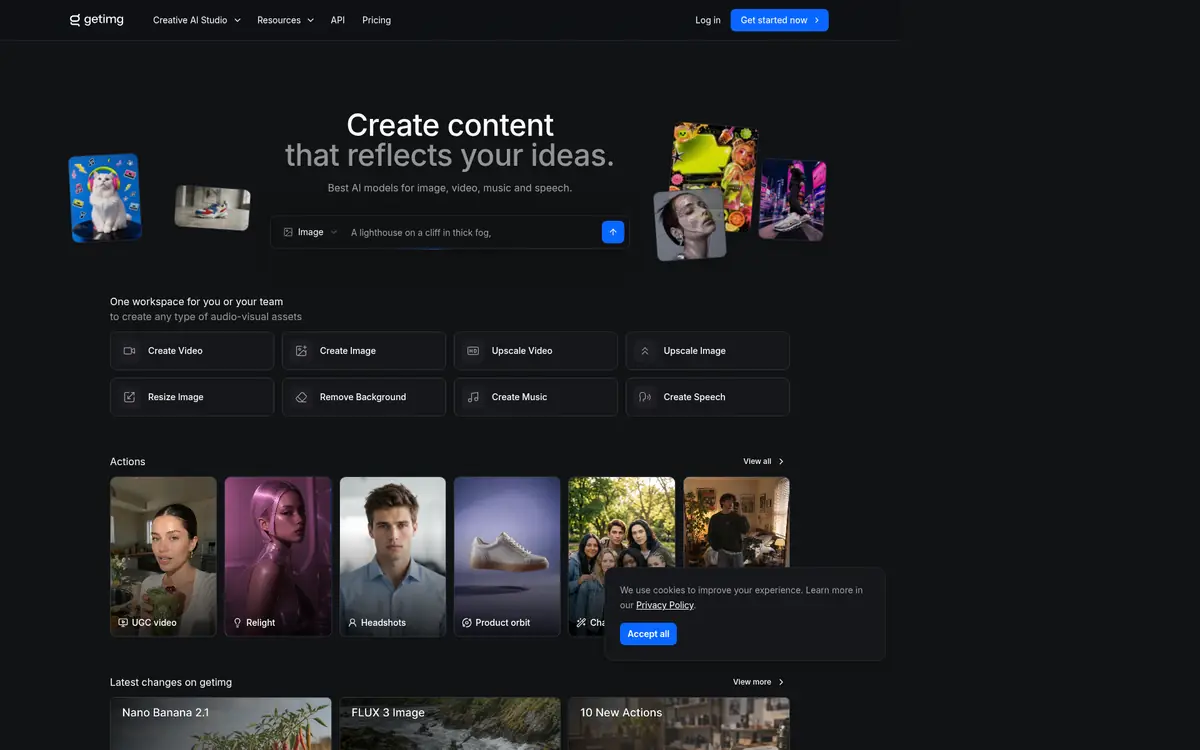Click the Upscale Image arrows icon
This screenshot has height=750, width=1200.
(645, 351)
